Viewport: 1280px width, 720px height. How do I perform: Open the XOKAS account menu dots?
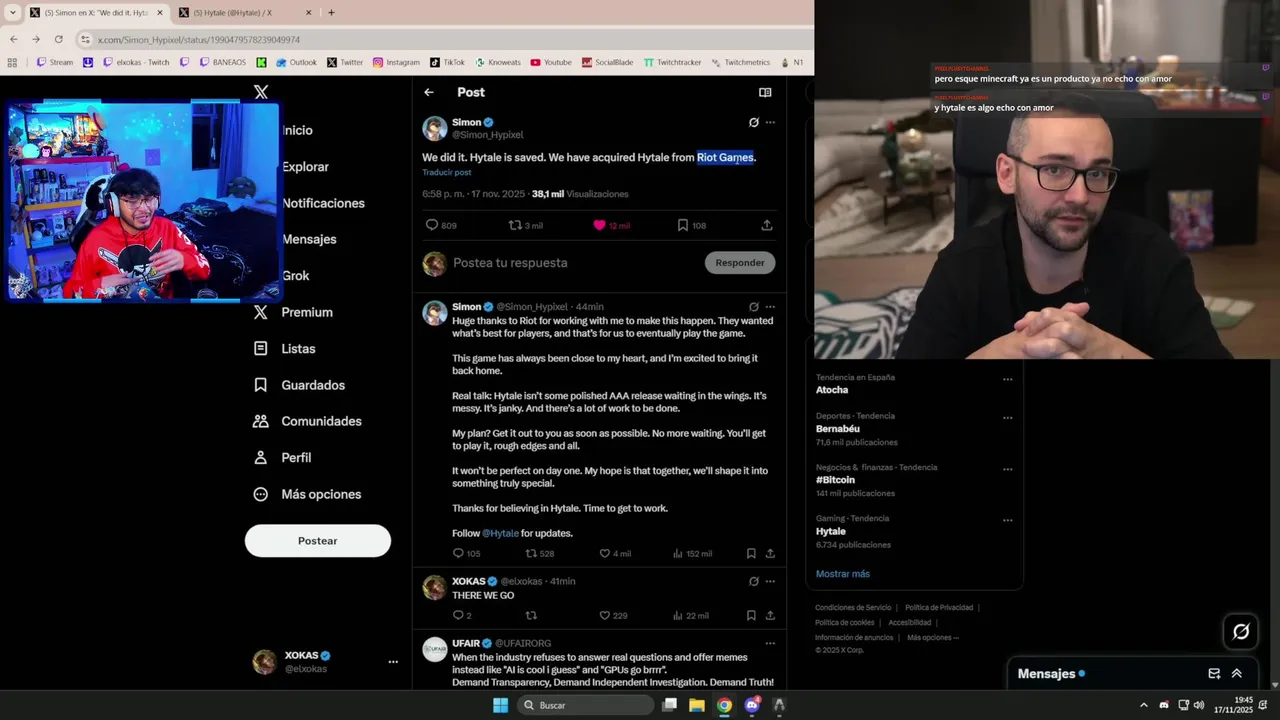click(x=393, y=662)
